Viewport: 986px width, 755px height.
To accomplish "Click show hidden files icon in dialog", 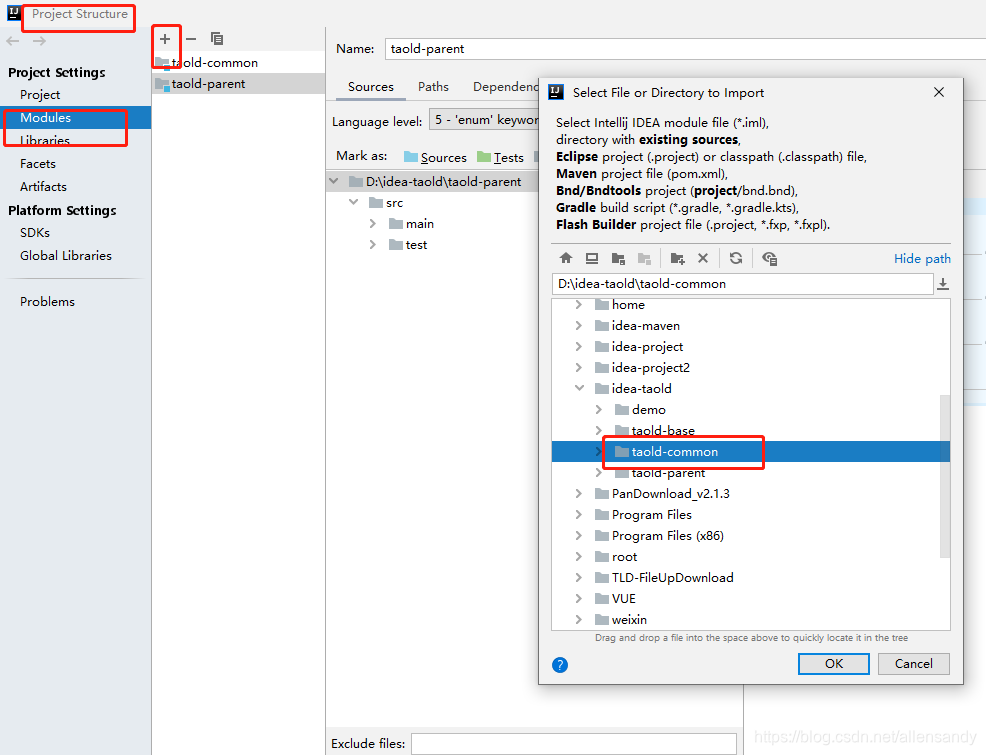I will click(770, 258).
